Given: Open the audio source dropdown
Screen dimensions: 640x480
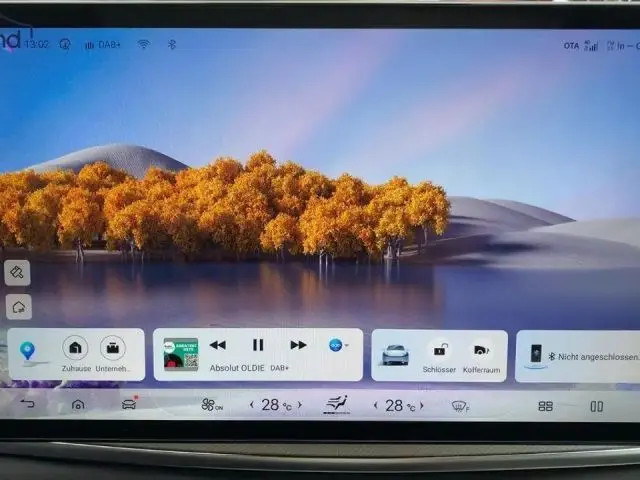Looking at the screenshot, I should (x=338, y=345).
